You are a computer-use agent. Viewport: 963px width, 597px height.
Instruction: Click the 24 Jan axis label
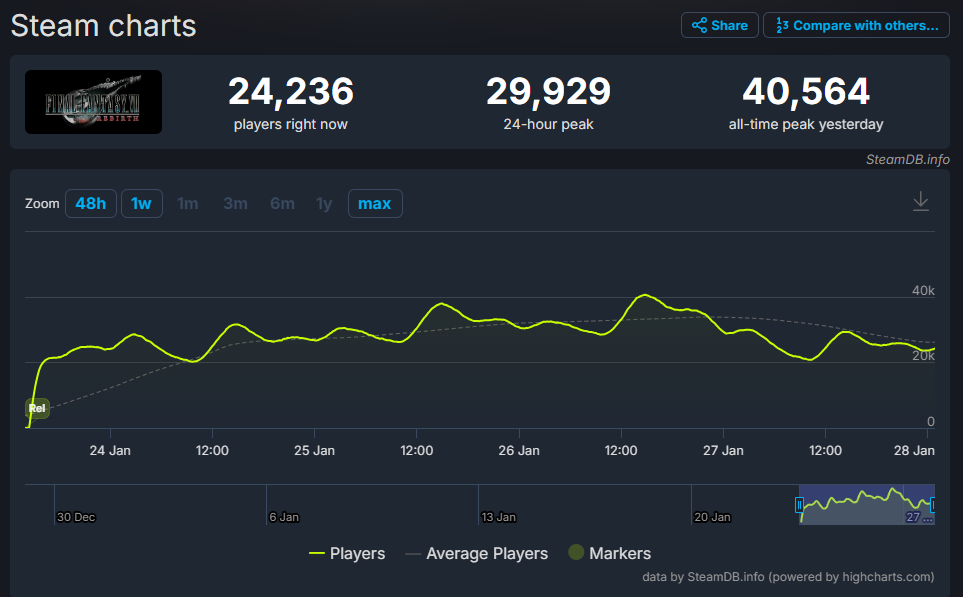110,451
